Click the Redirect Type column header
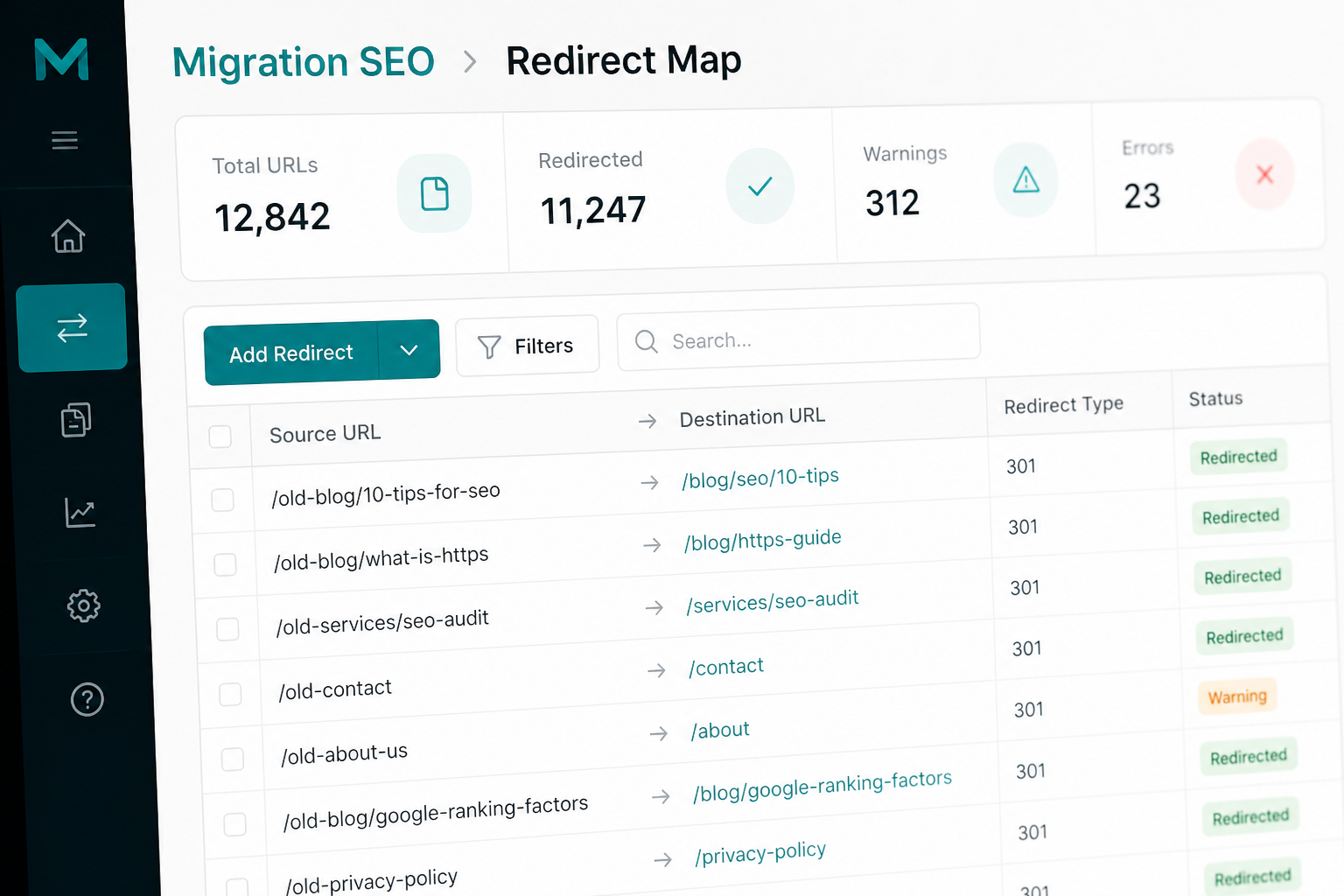Image resolution: width=1344 pixels, height=896 pixels. coord(1064,405)
